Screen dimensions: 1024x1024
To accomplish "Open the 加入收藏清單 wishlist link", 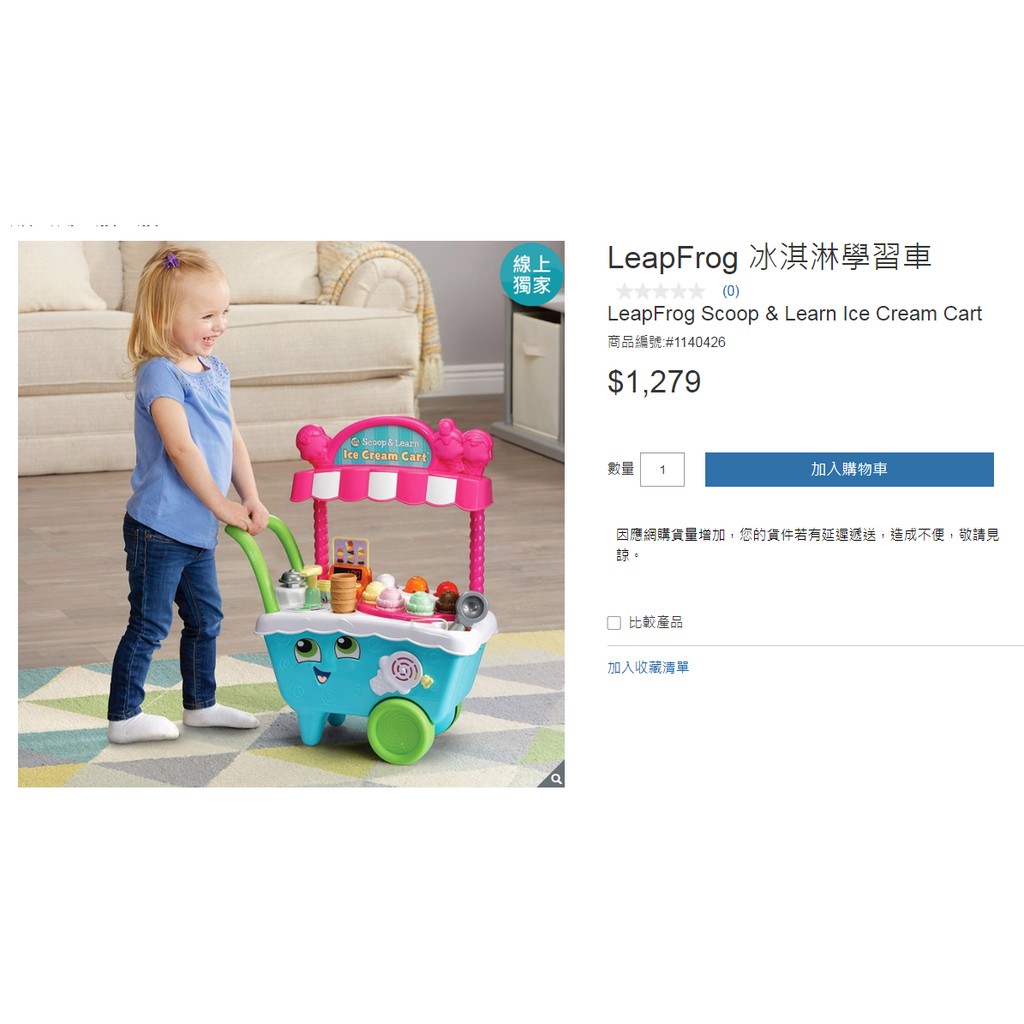I will (648, 667).
